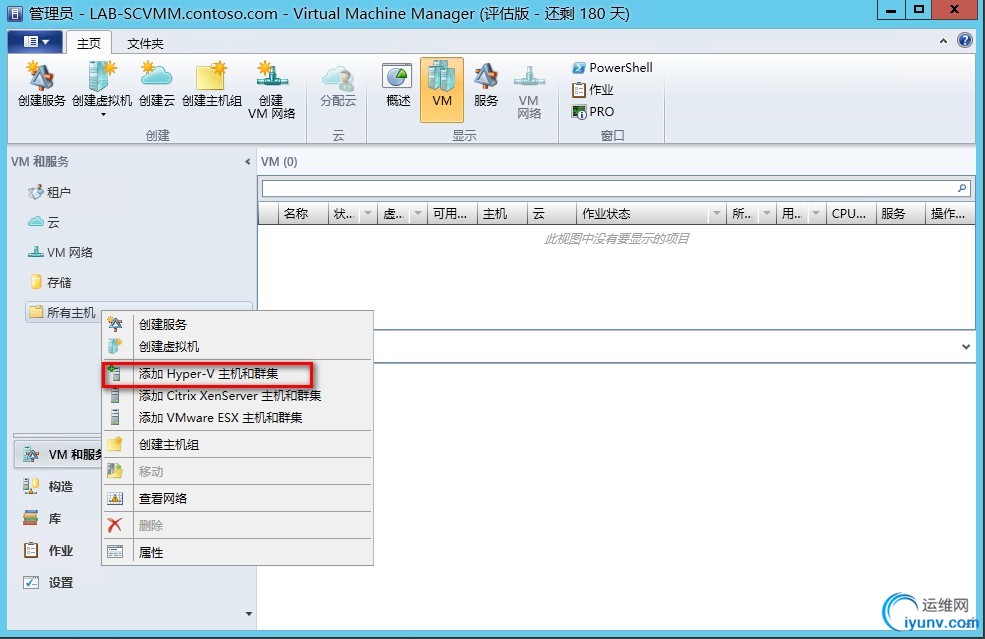The height and width of the screenshot is (639, 985).
Task: Open the PRO window from ribbon
Action: point(593,111)
